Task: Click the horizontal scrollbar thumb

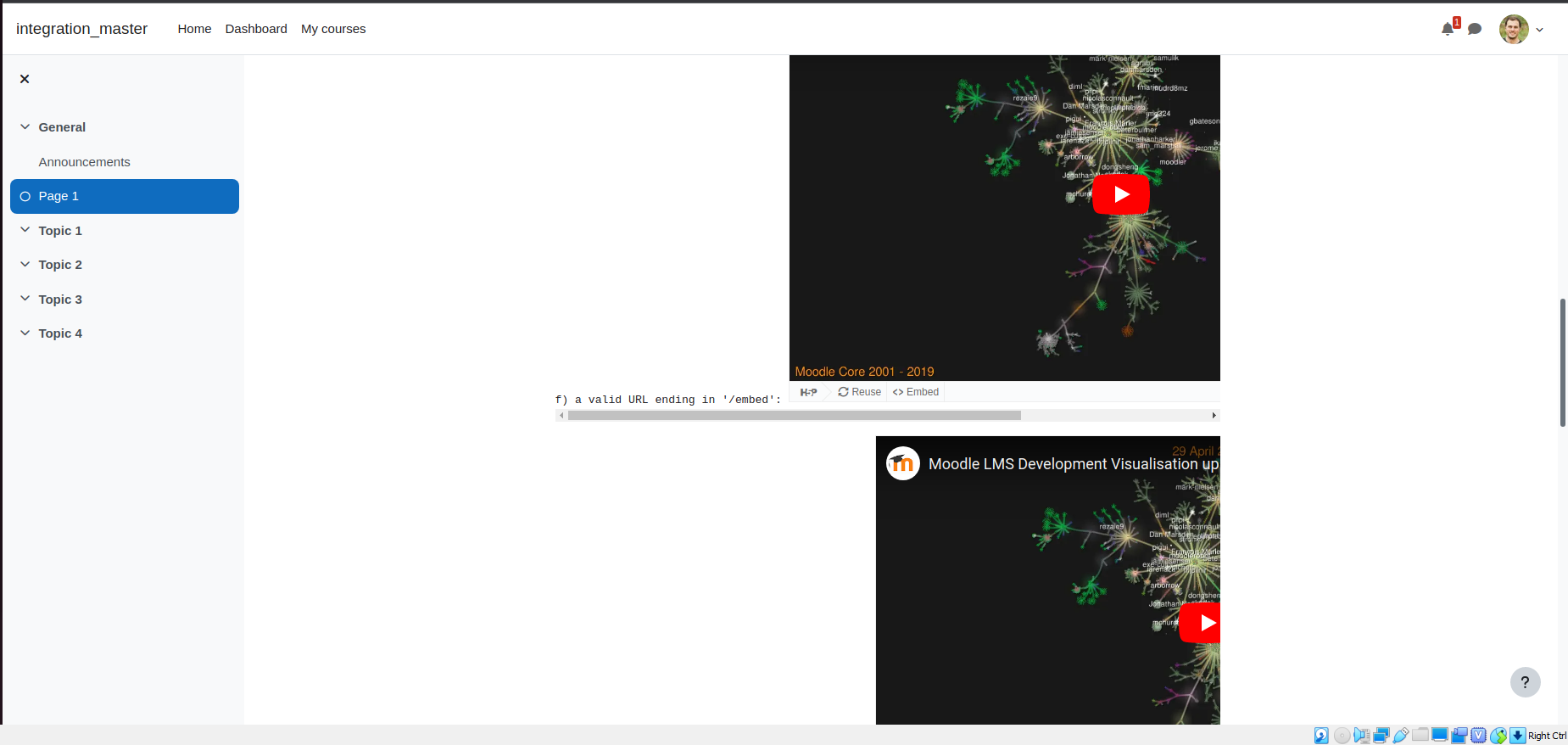Action: (x=795, y=416)
